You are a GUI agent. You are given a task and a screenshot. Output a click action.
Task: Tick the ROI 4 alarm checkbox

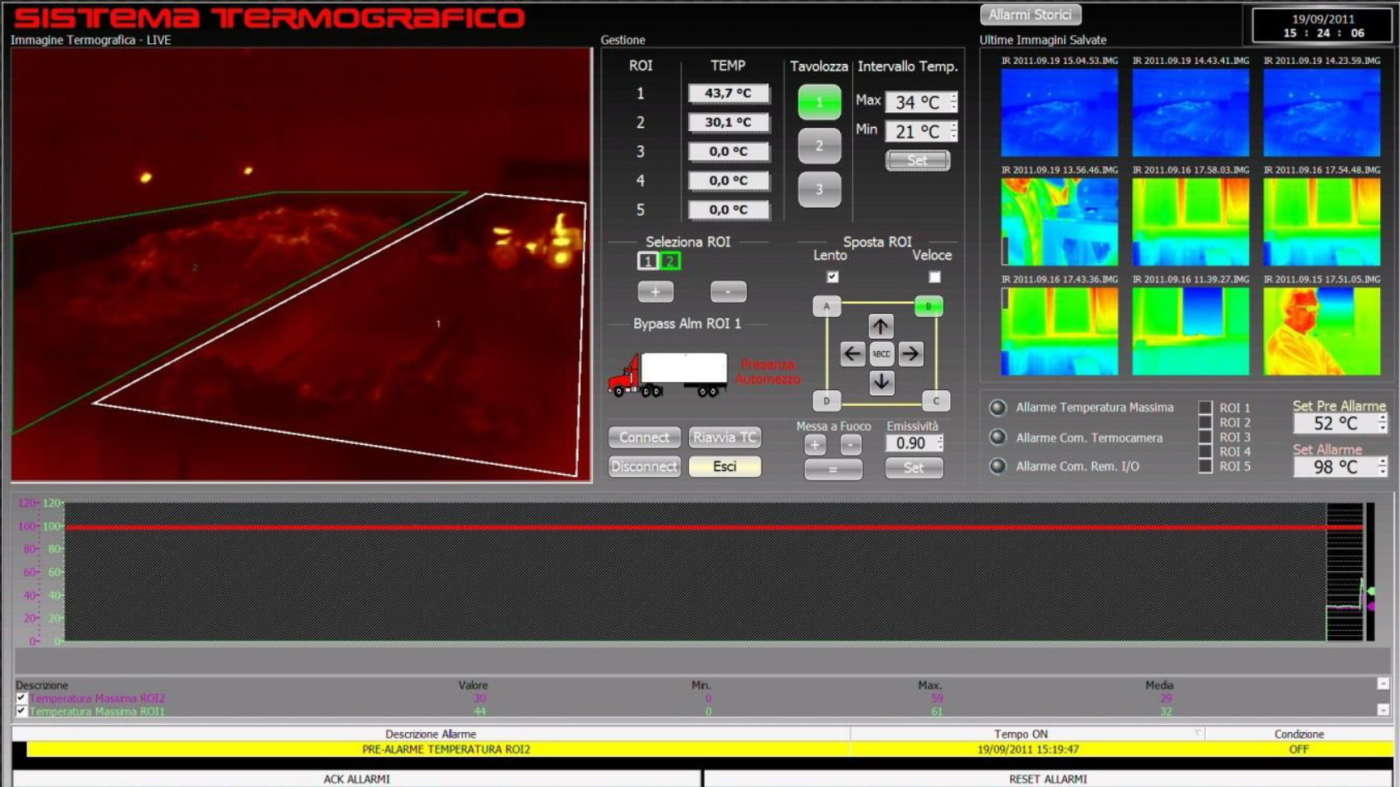(1206, 452)
